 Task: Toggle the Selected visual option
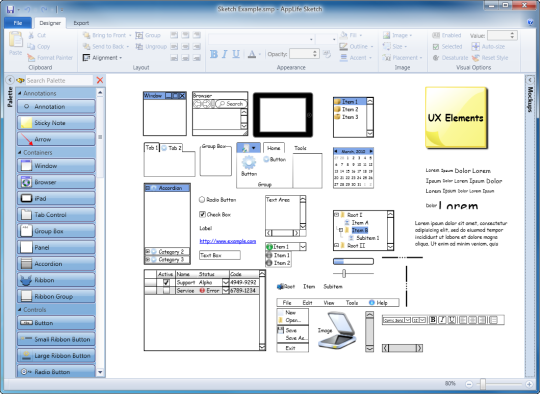pos(447,46)
